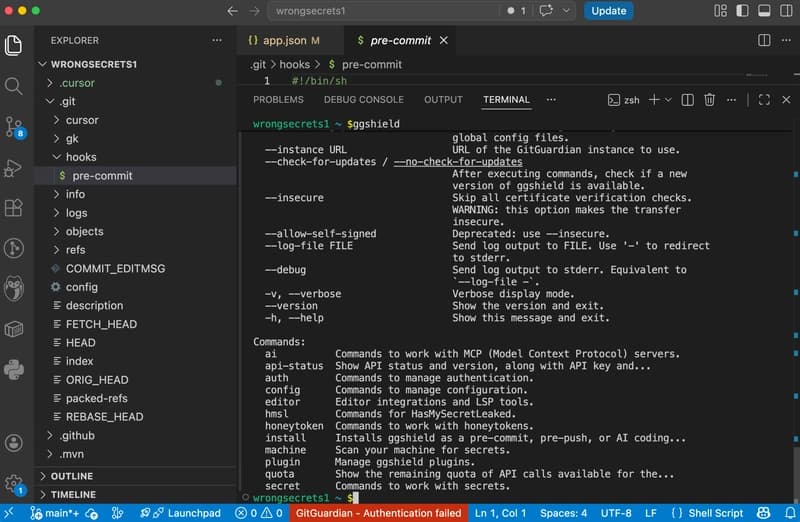Image resolution: width=800 pixels, height=522 pixels.
Task: Expand the cursor folder under .git
Action: pos(136,120)
